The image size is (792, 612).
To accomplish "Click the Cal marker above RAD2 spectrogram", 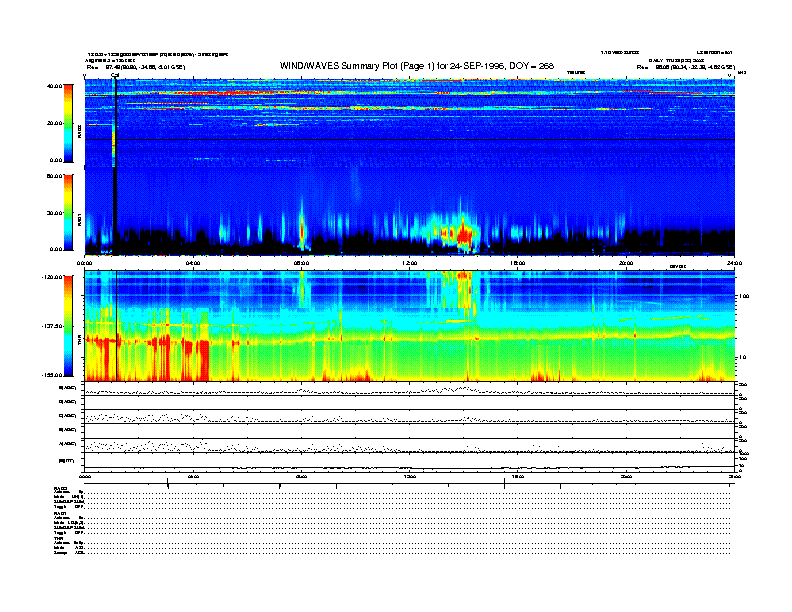I will click(x=115, y=75).
